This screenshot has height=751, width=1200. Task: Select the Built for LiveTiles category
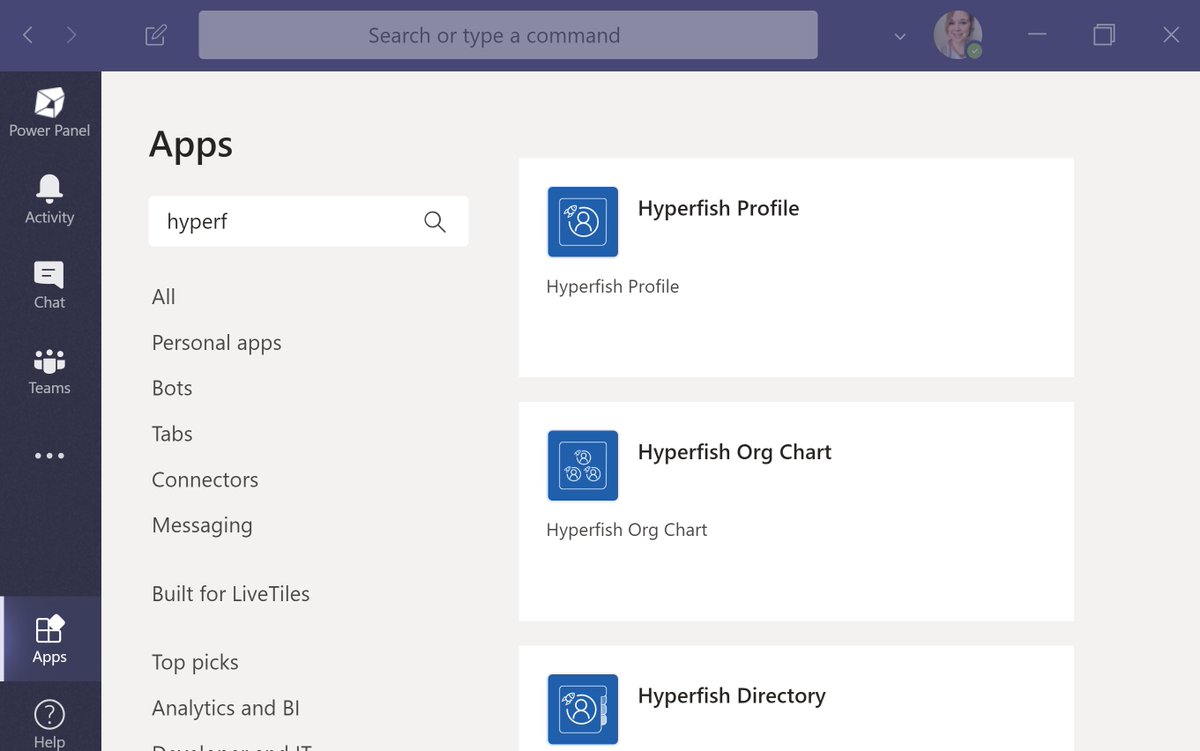(x=230, y=593)
